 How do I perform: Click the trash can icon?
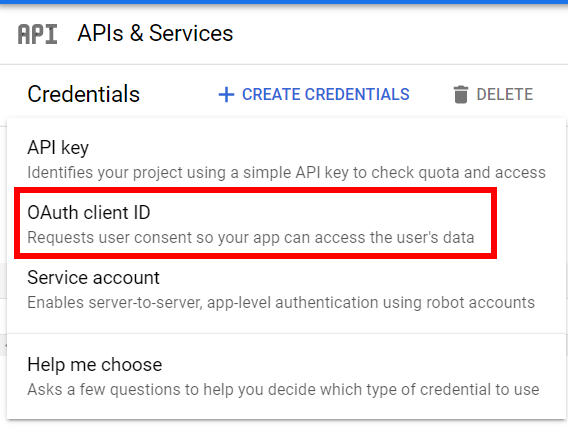pos(460,95)
